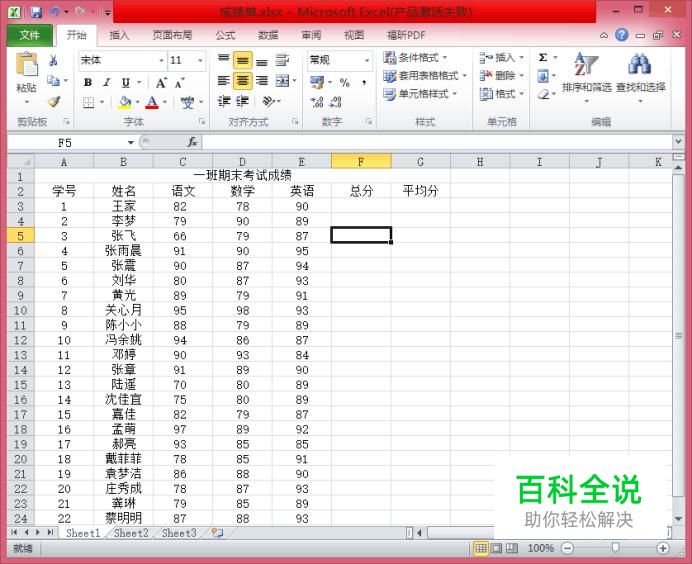The image size is (692, 564).
Task: Open Sort and Filter icon
Action: click(586, 64)
